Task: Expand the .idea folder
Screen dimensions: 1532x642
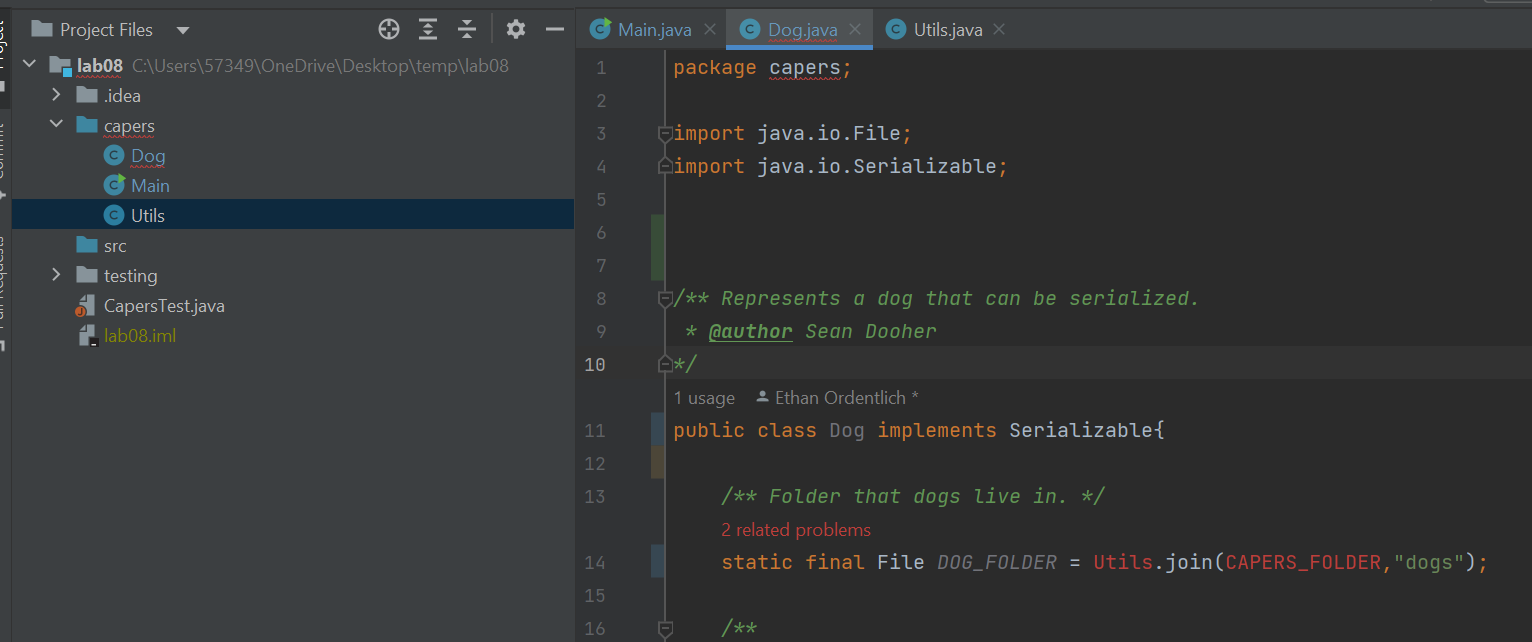Action: [x=57, y=96]
